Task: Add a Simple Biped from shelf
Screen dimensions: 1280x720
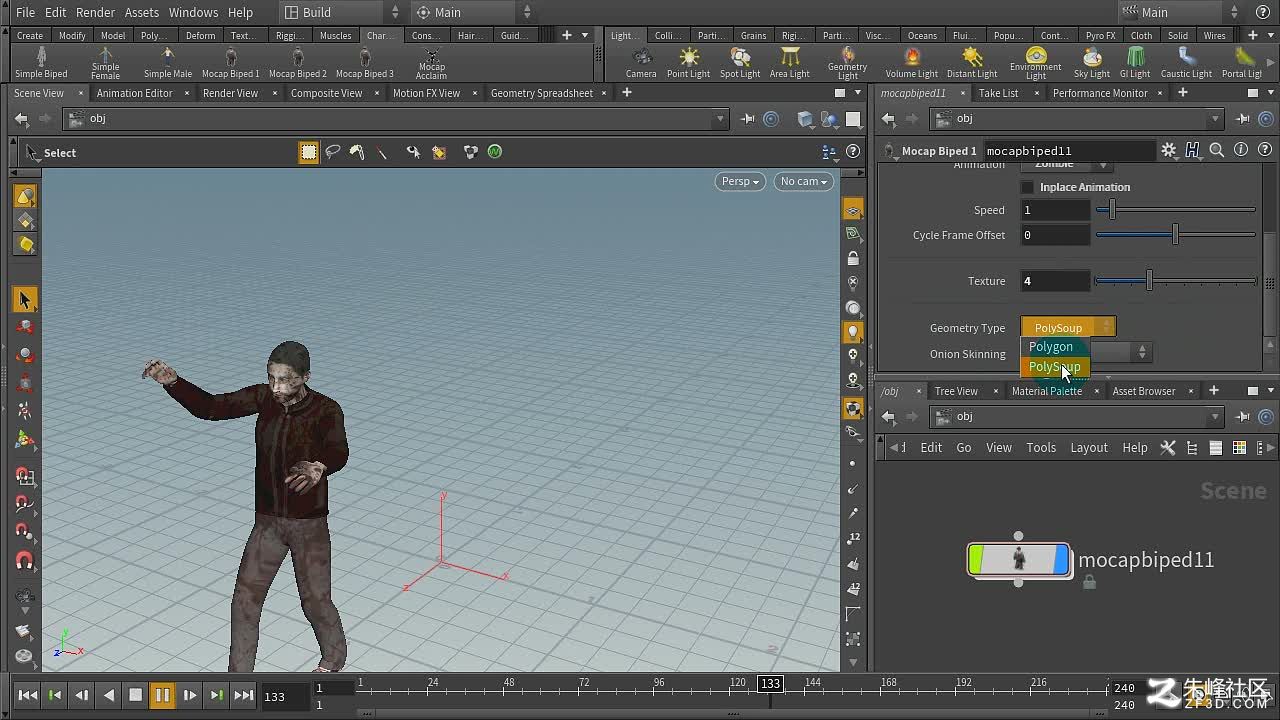Action: 41,62
